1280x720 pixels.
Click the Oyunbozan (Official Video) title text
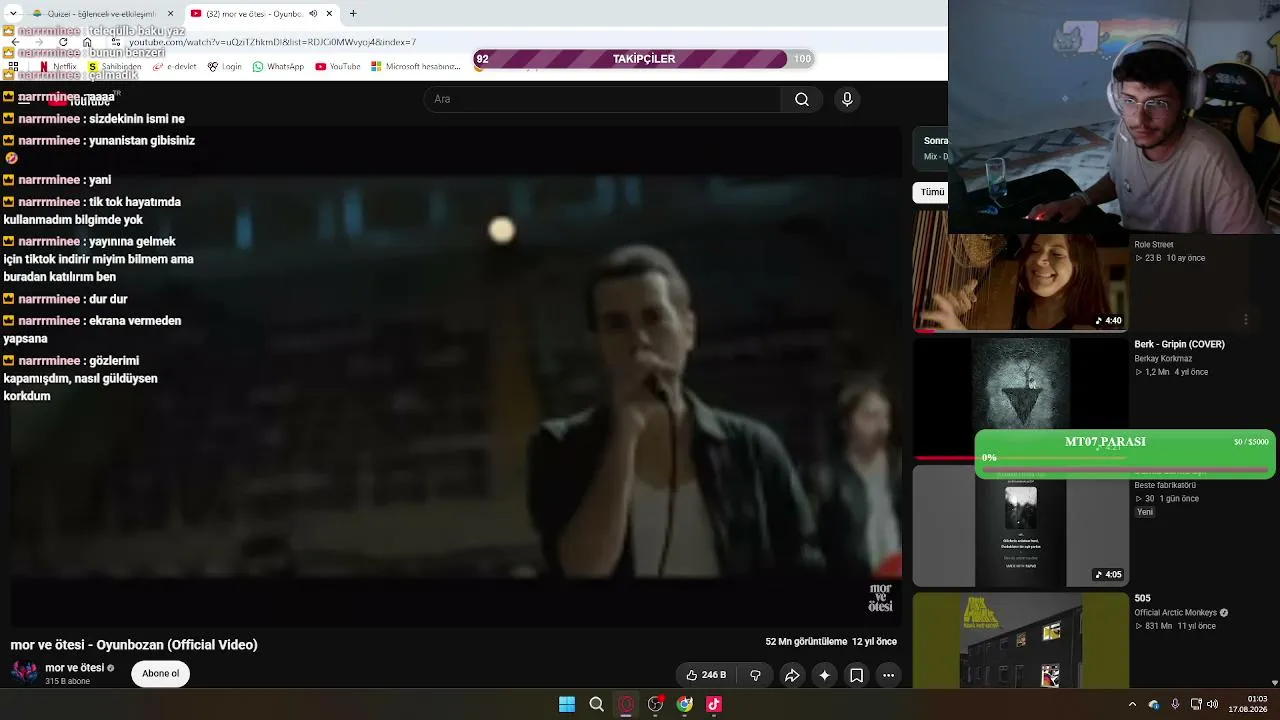click(x=134, y=645)
